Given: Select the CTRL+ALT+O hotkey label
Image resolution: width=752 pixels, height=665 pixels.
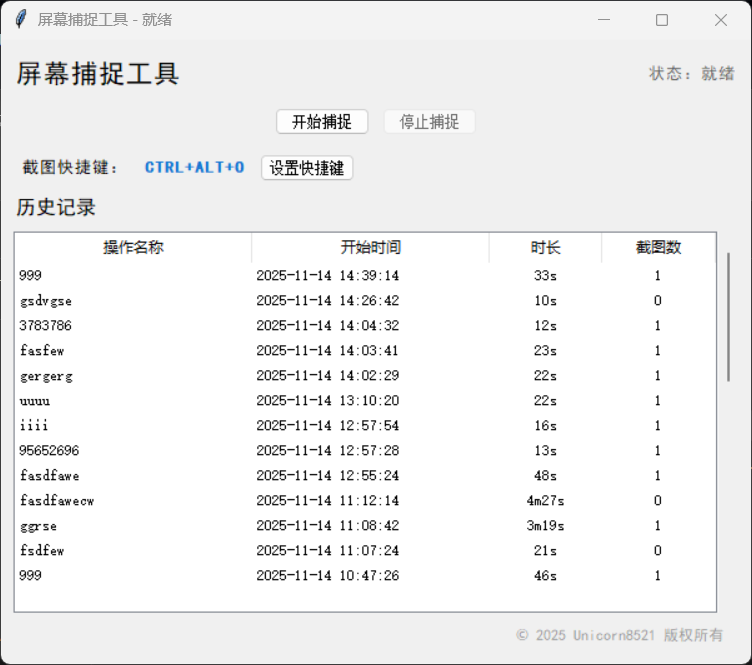Looking at the screenshot, I should (x=194, y=167).
